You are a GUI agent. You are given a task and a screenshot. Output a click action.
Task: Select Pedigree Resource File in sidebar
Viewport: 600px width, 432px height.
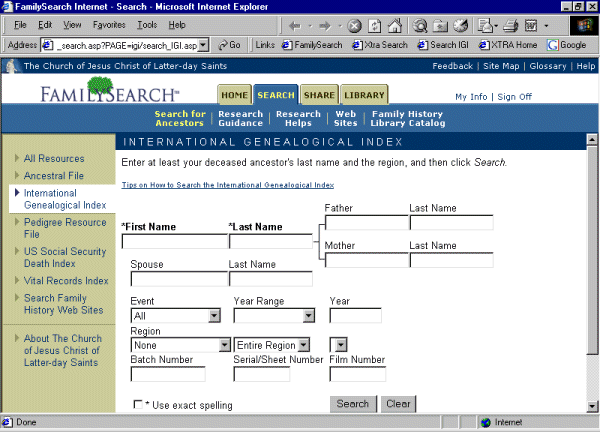65,228
